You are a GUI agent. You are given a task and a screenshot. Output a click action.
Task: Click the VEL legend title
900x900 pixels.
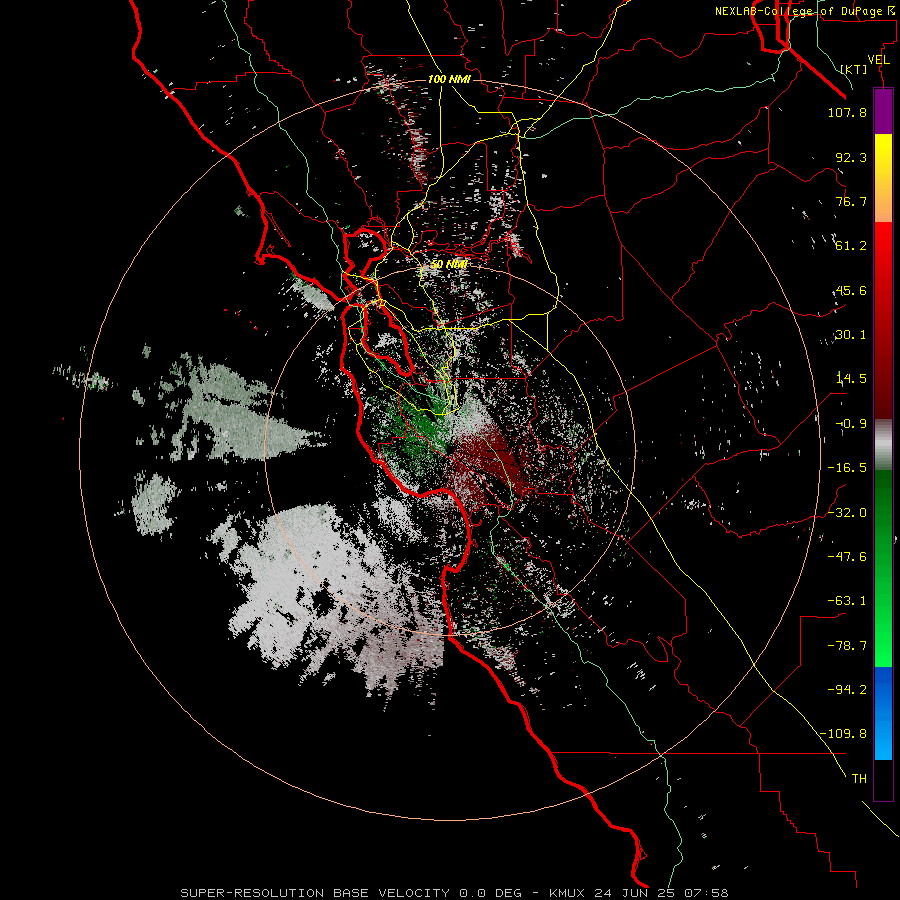(x=879, y=59)
